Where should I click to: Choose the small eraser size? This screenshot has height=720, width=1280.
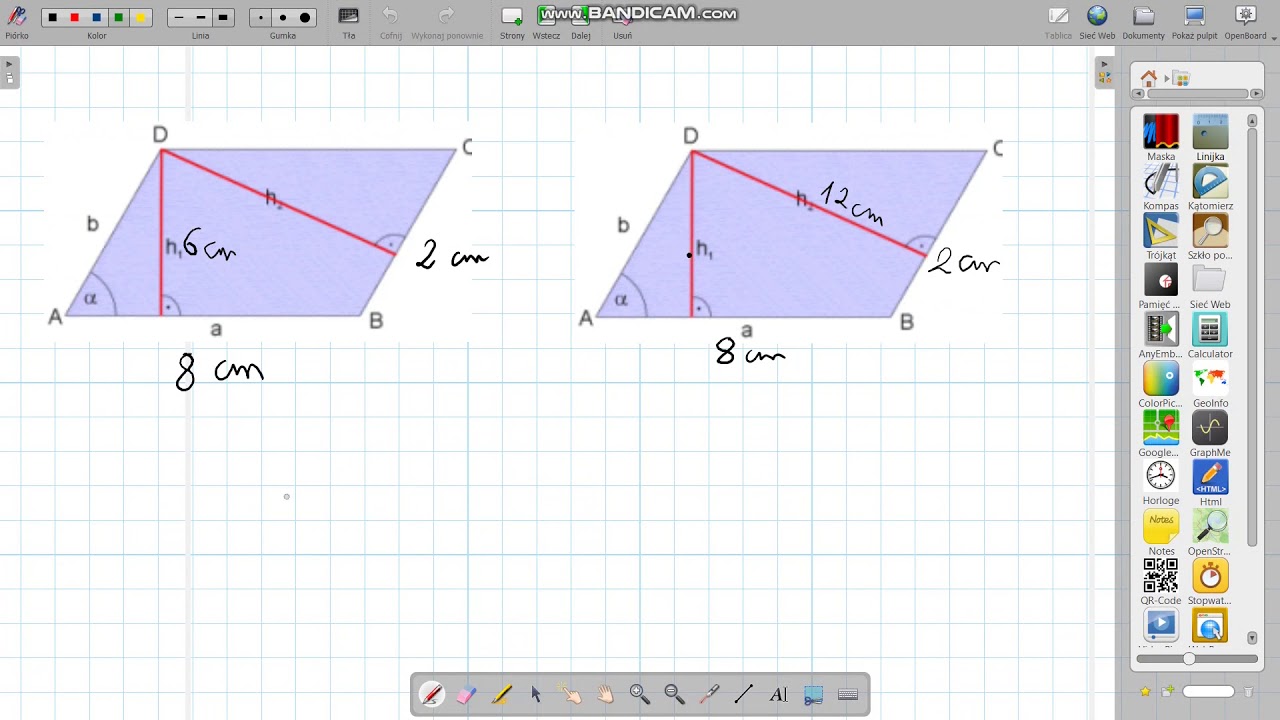point(261,17)
